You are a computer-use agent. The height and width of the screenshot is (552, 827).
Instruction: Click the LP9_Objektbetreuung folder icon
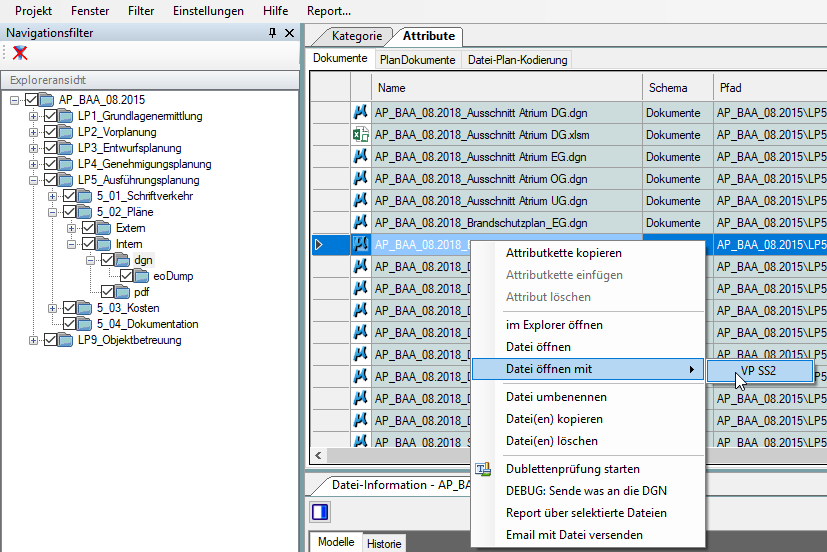tap(66, 340)
